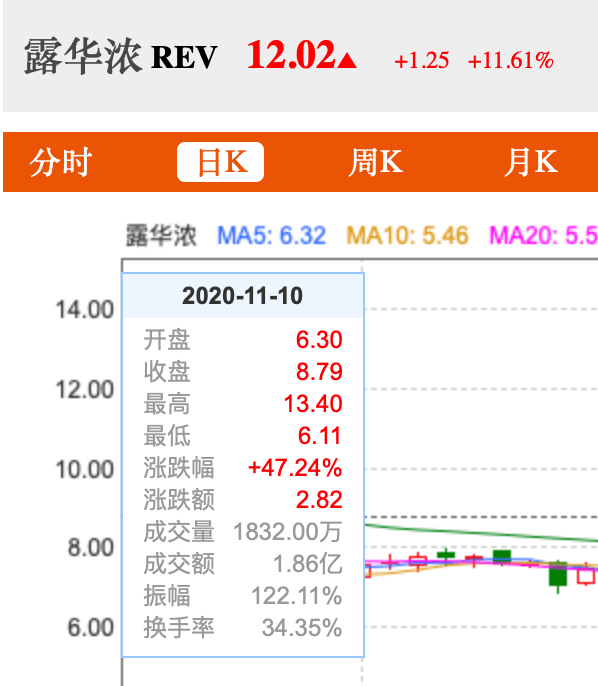The height and width of the screenshot is (686, 598).
Task: Click the +1.25 price change
Action: pos(422,60)
